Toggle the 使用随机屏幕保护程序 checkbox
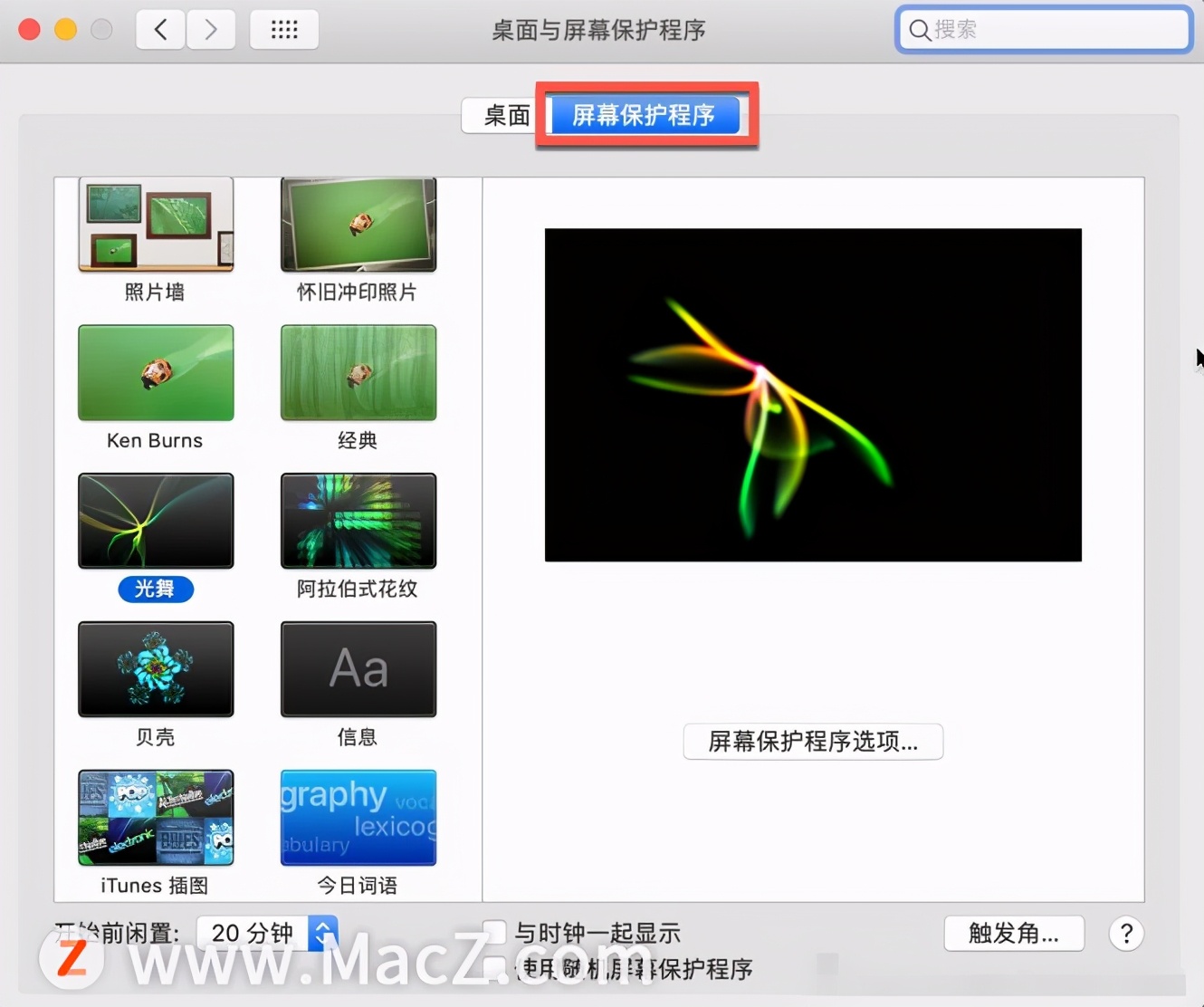 coord(493,968)
